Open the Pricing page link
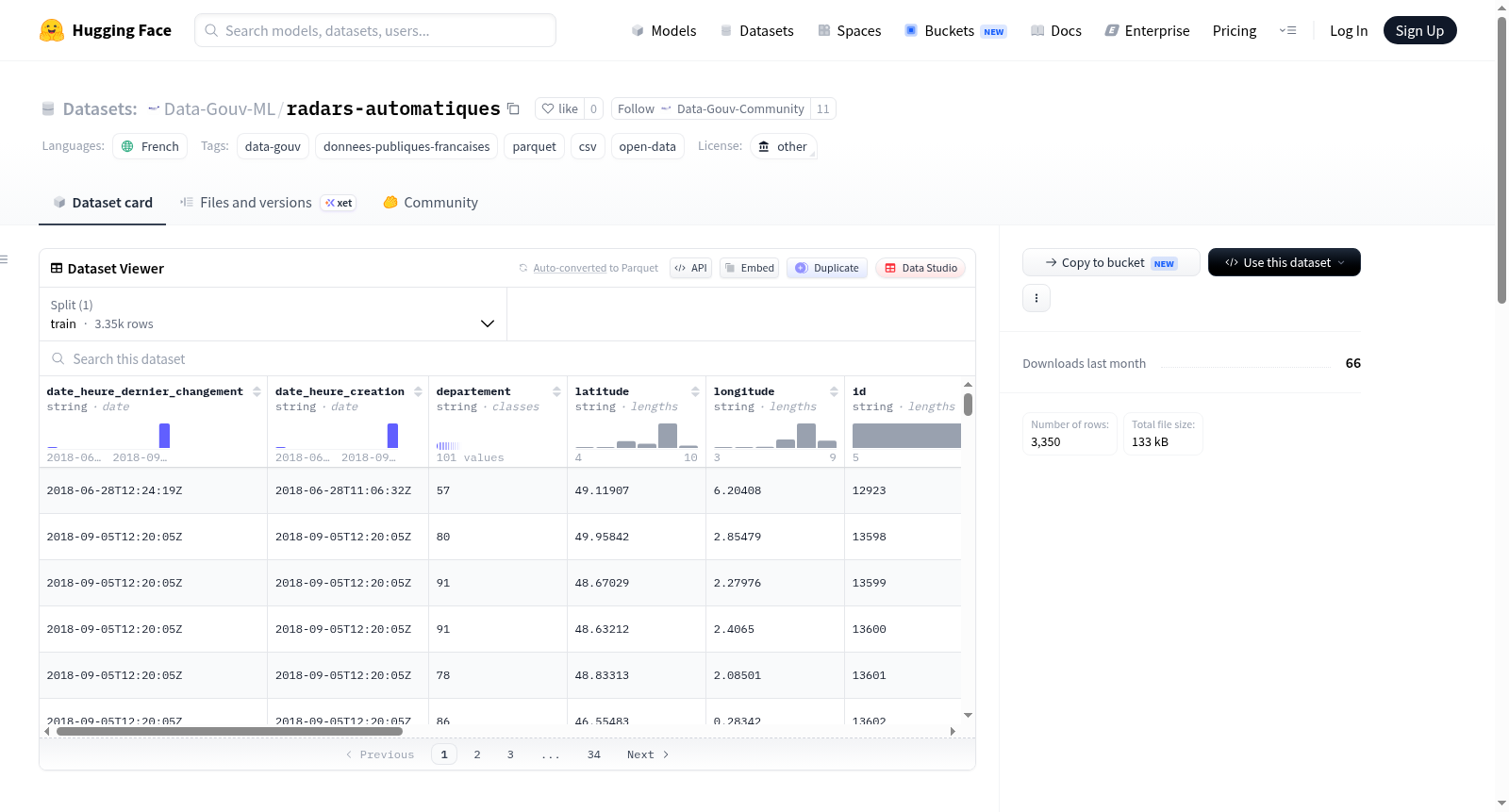Image resolution: width=1509 pixels, height=812 pixels. tap(1235, 30)
